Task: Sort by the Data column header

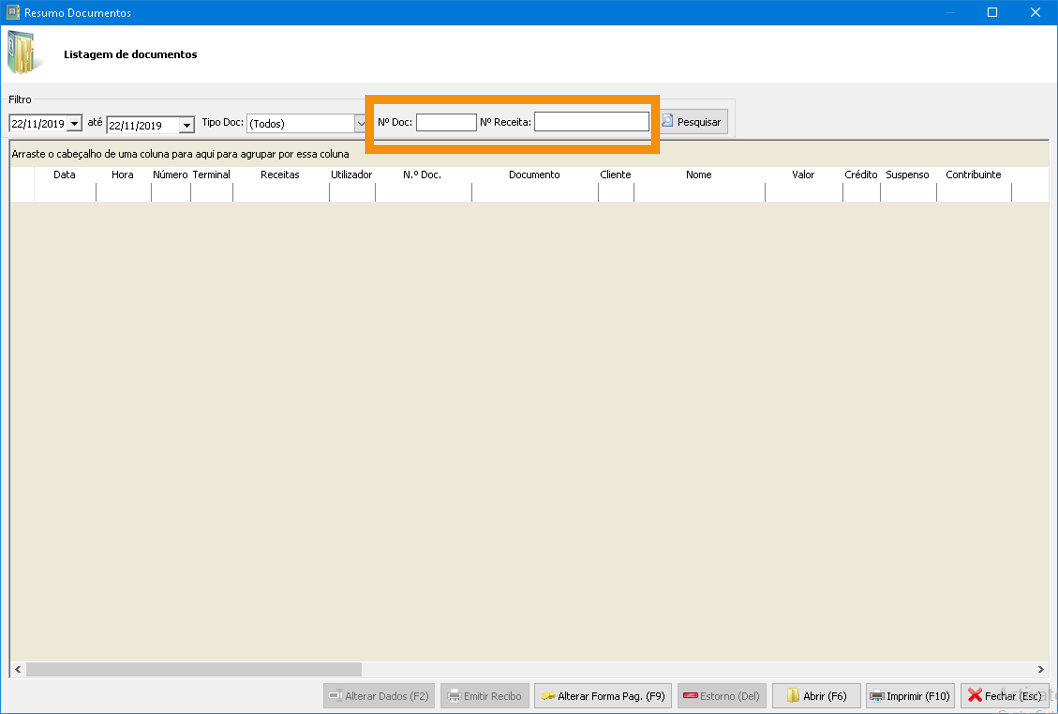Action: coord(64,175)
